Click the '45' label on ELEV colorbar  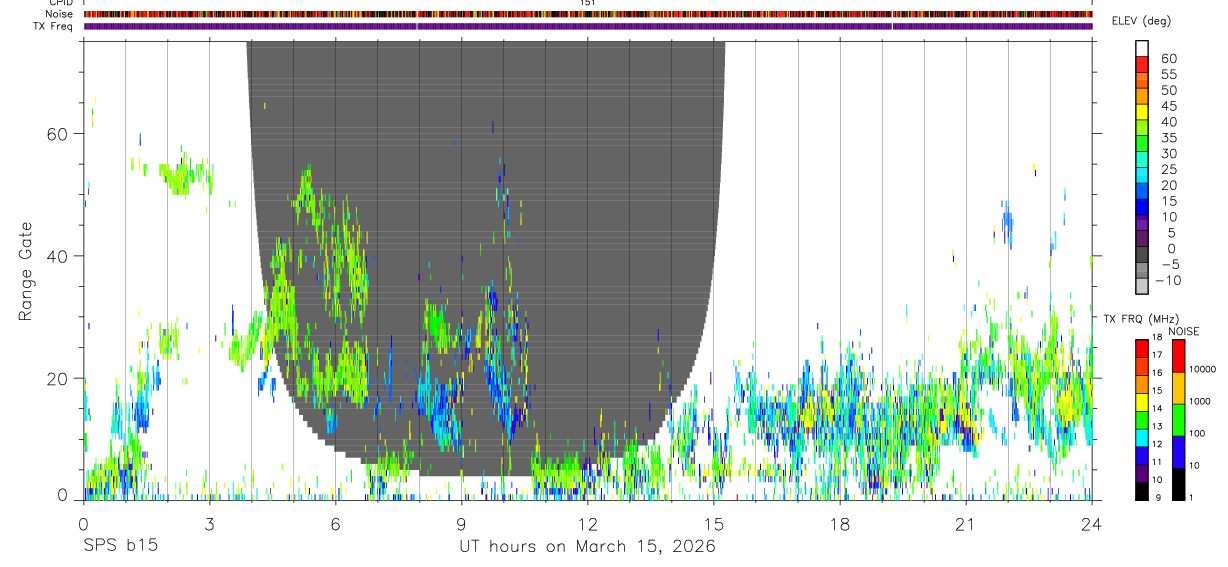point(1168,106)
